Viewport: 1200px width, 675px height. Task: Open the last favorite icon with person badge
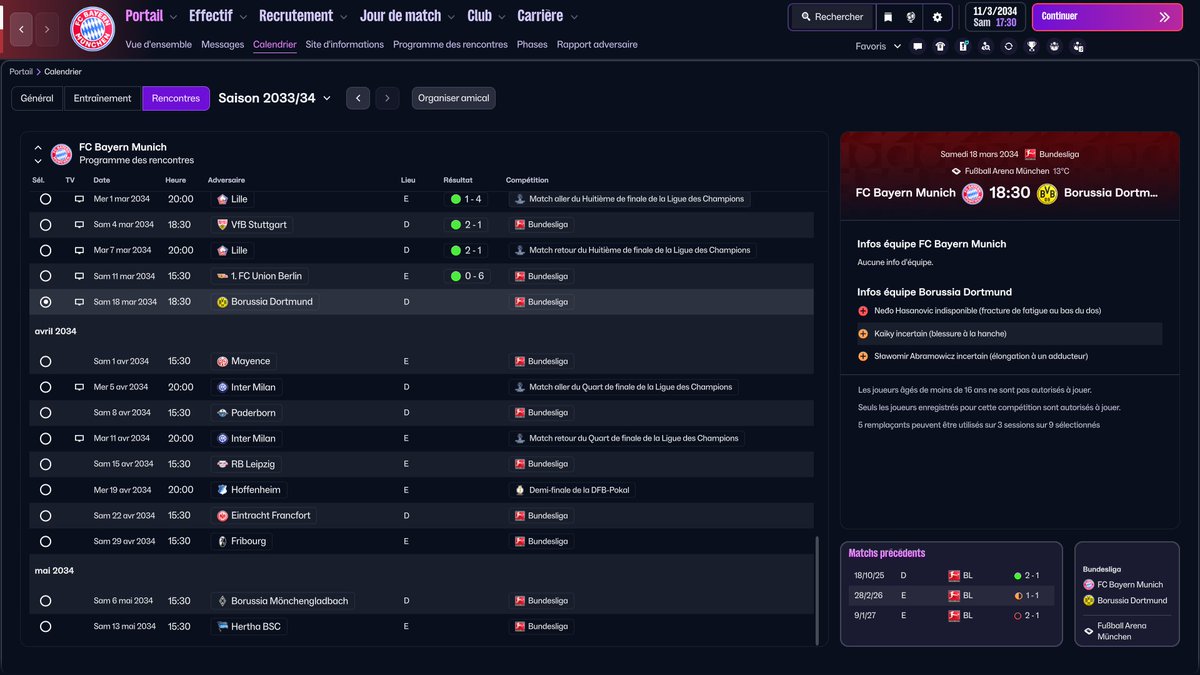coord(1078,46)
